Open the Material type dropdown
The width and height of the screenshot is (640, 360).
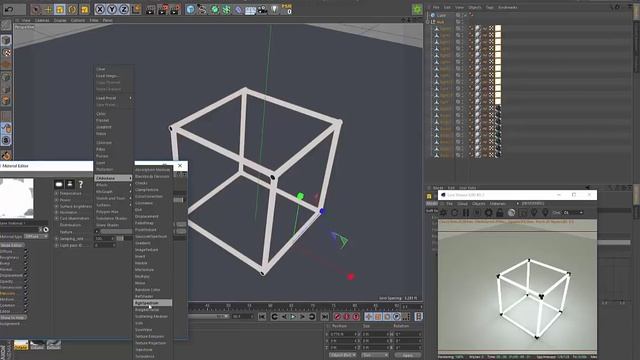click(x=36, y=236)
